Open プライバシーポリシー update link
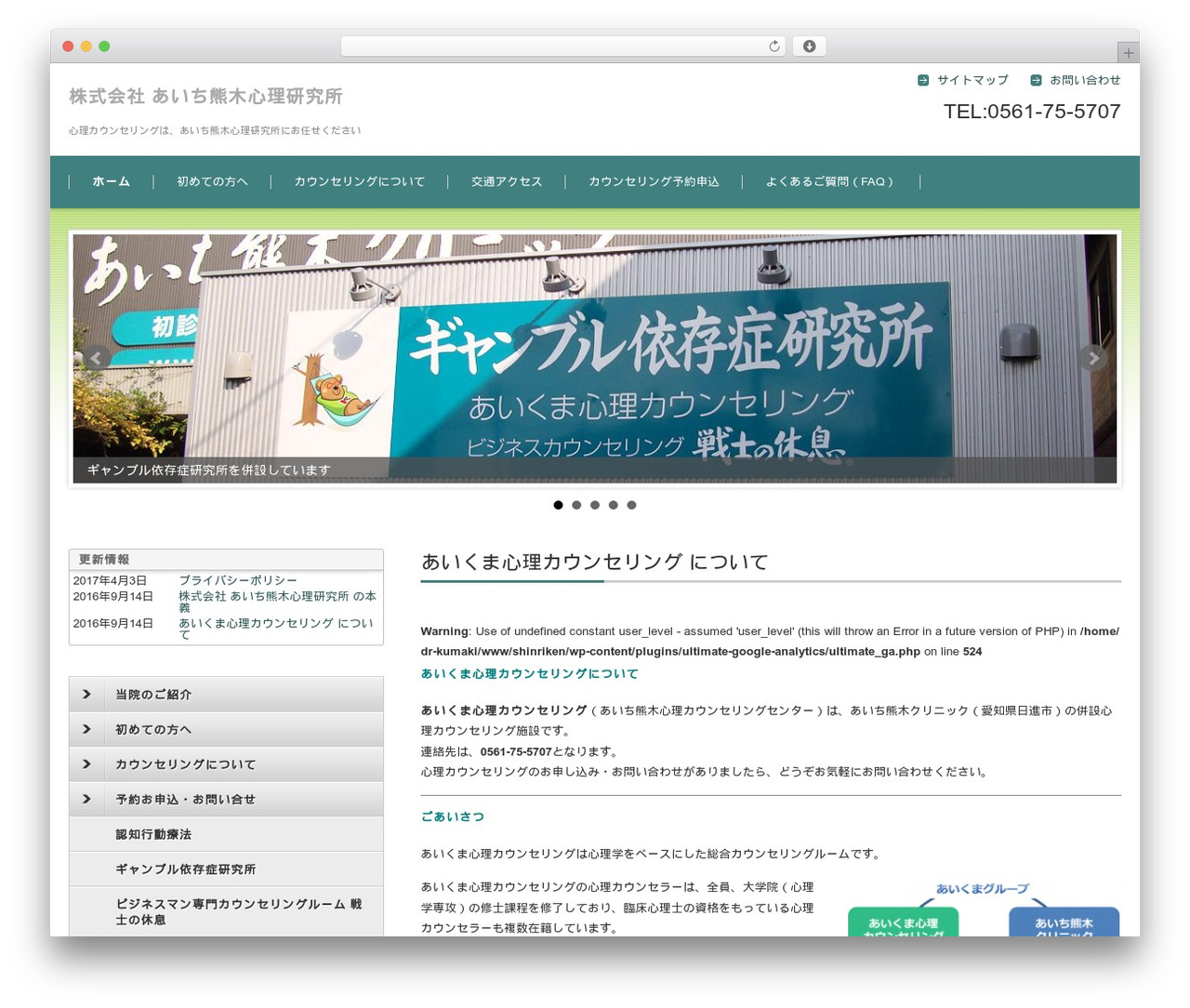 [238, 580]
